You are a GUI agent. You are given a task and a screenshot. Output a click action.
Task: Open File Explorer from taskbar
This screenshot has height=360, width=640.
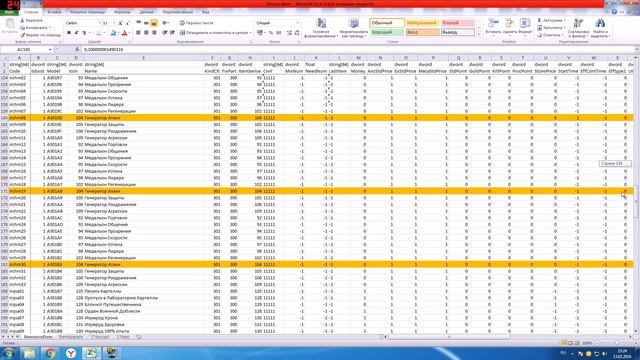pyautogui.click(x=29, y=353)
